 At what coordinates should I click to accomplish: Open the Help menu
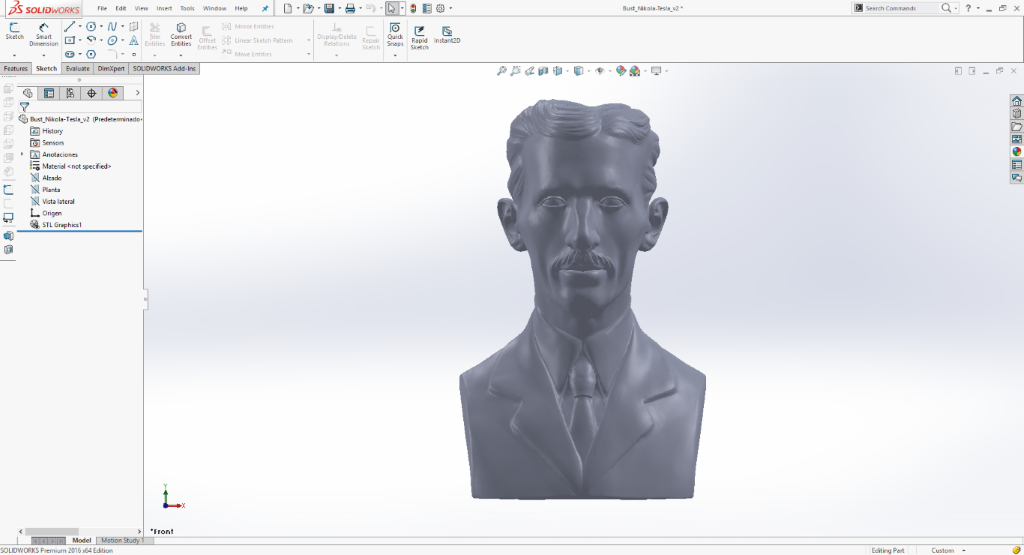241,8
